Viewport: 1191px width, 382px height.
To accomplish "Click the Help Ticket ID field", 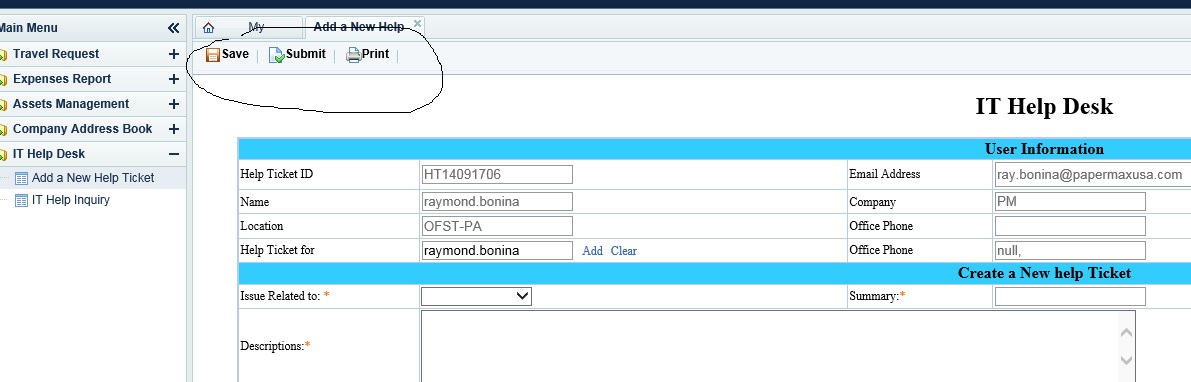I will 497,175.
